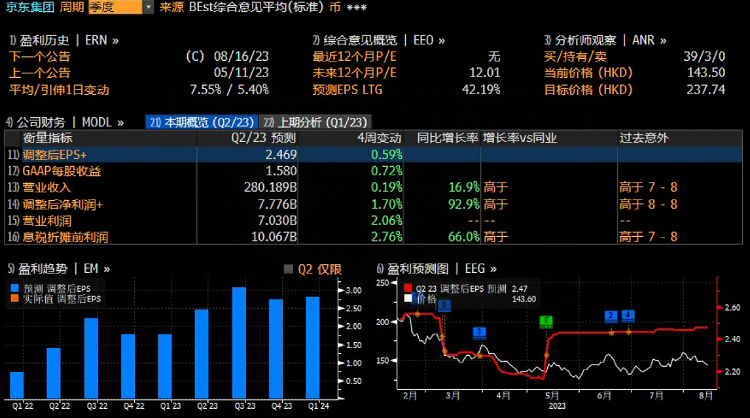Screen dimensions: 750x418
Task: Click the green earnings marker on chart
Action: point(546,321)
